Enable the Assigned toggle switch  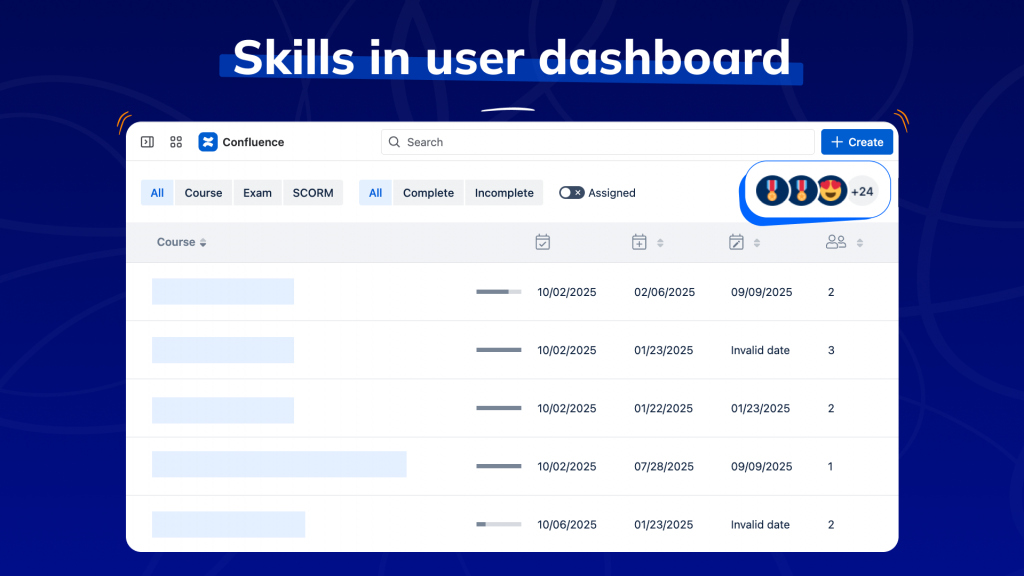pos(572,193)
